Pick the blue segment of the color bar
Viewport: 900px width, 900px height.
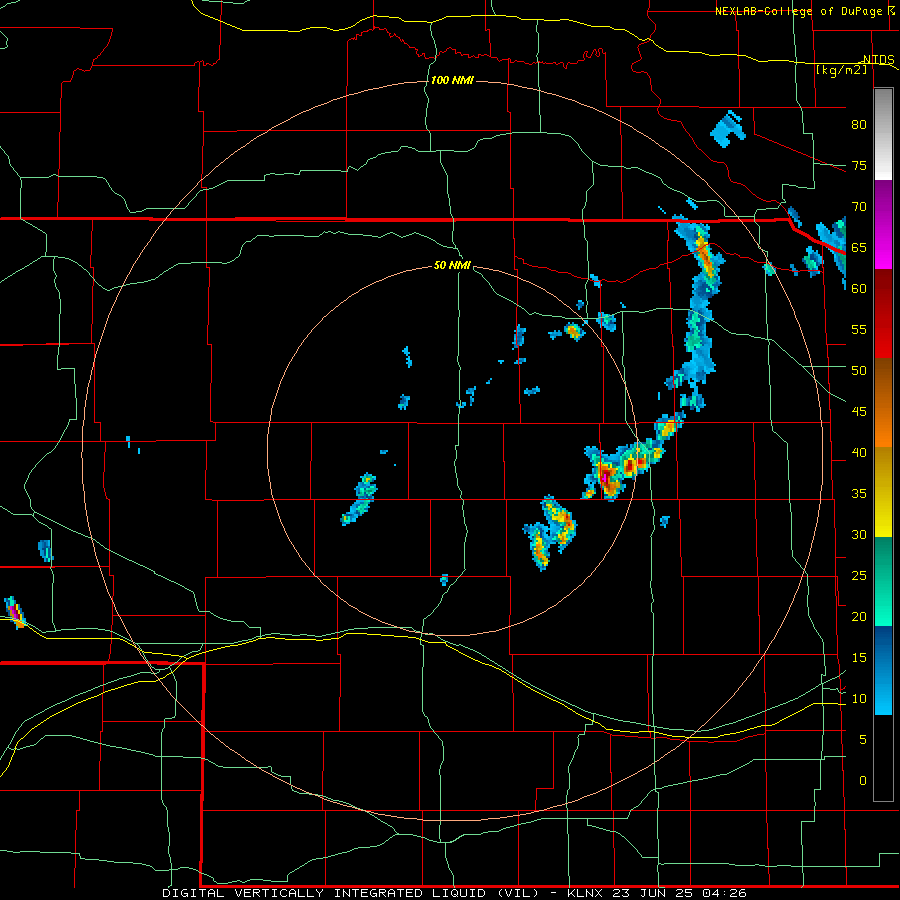click(883, 670)
